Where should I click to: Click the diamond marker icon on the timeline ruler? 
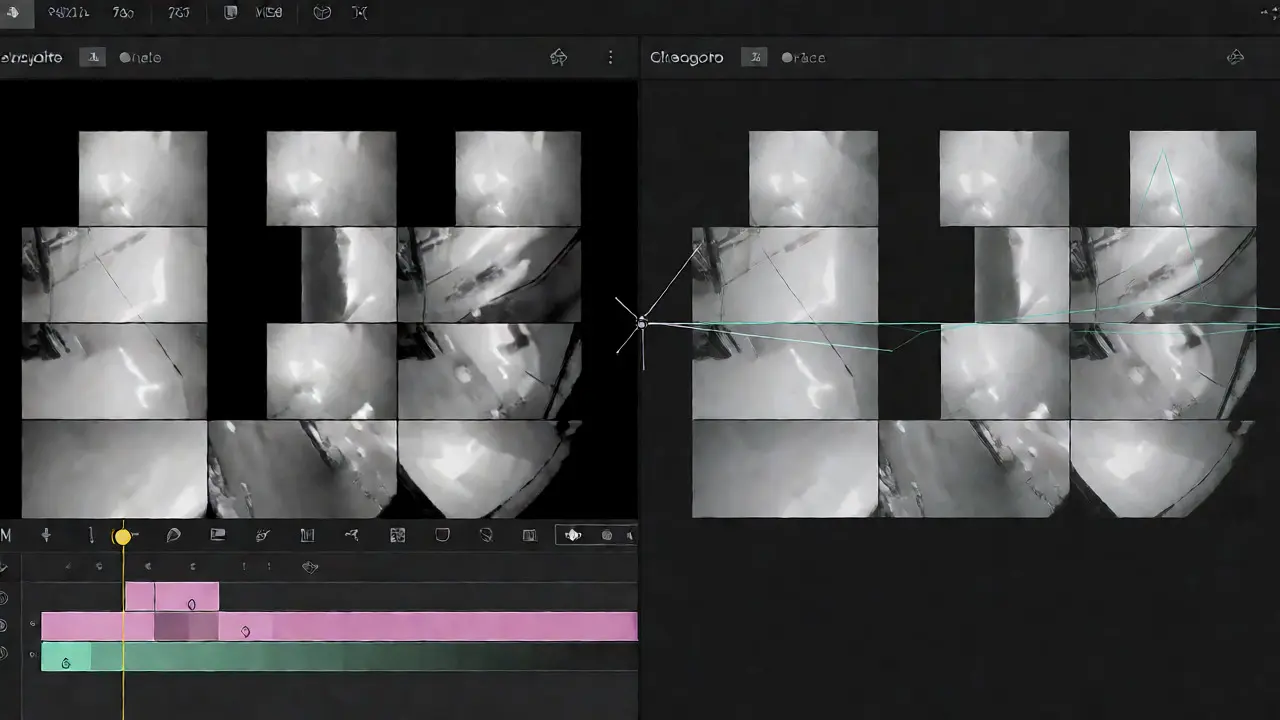pos(310,567)
